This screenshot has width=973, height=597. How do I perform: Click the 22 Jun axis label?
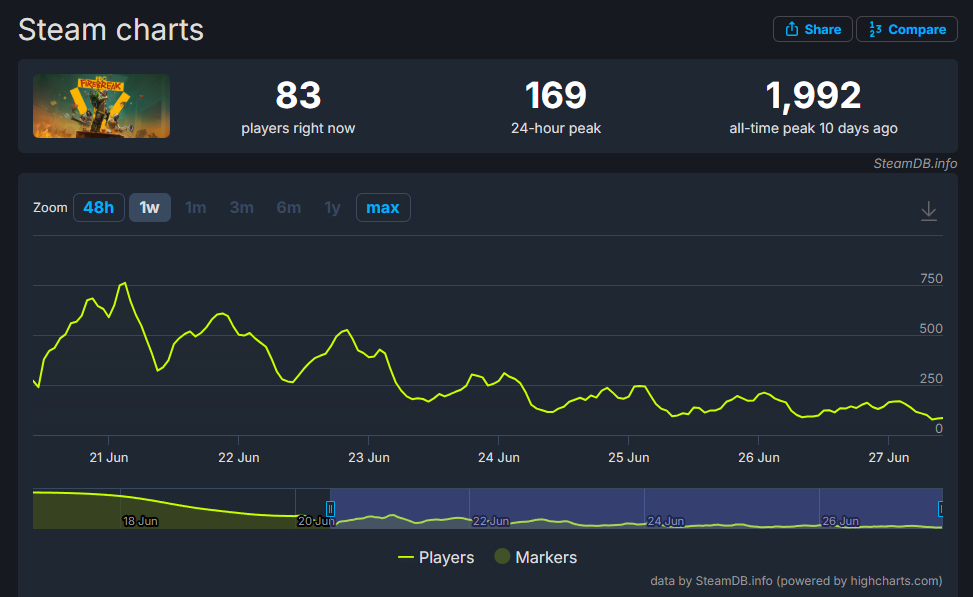click(239, 457)
